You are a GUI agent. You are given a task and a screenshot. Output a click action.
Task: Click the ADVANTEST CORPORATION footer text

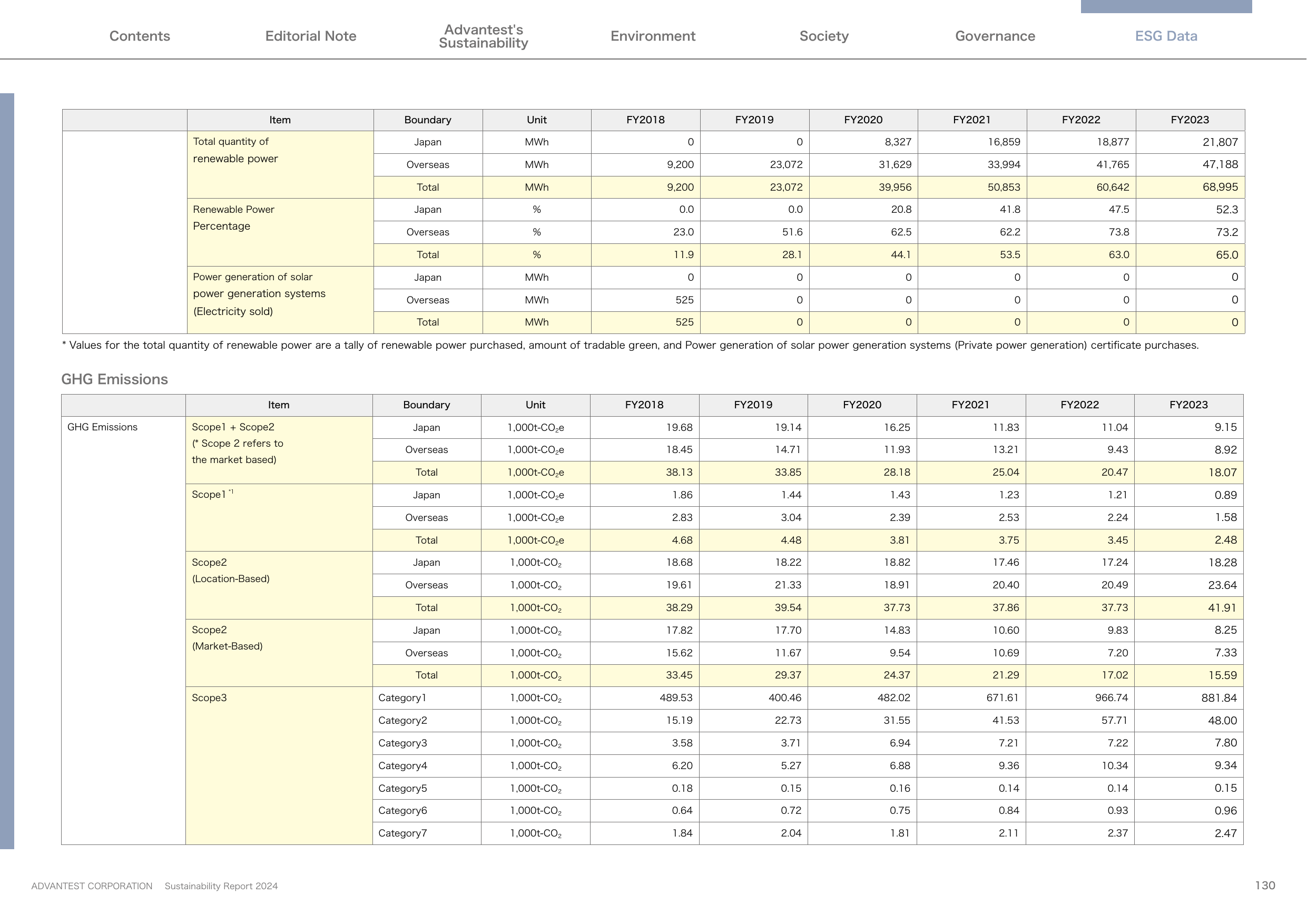(x=92, y=887)
